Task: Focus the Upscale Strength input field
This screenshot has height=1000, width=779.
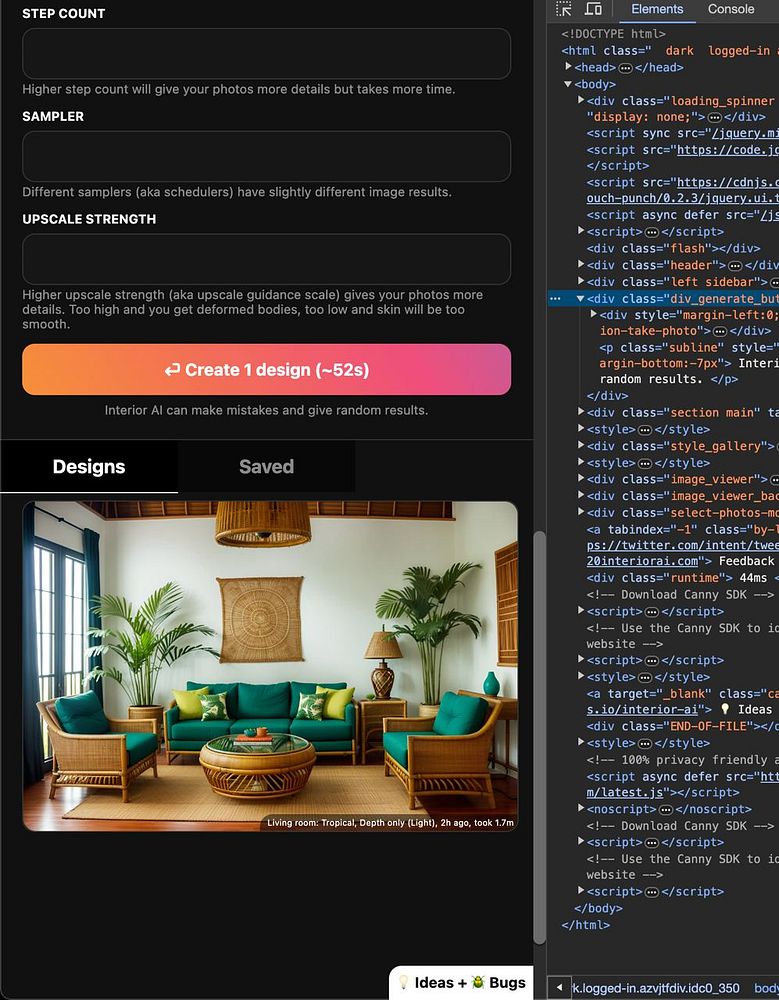Action: point(267,259)
